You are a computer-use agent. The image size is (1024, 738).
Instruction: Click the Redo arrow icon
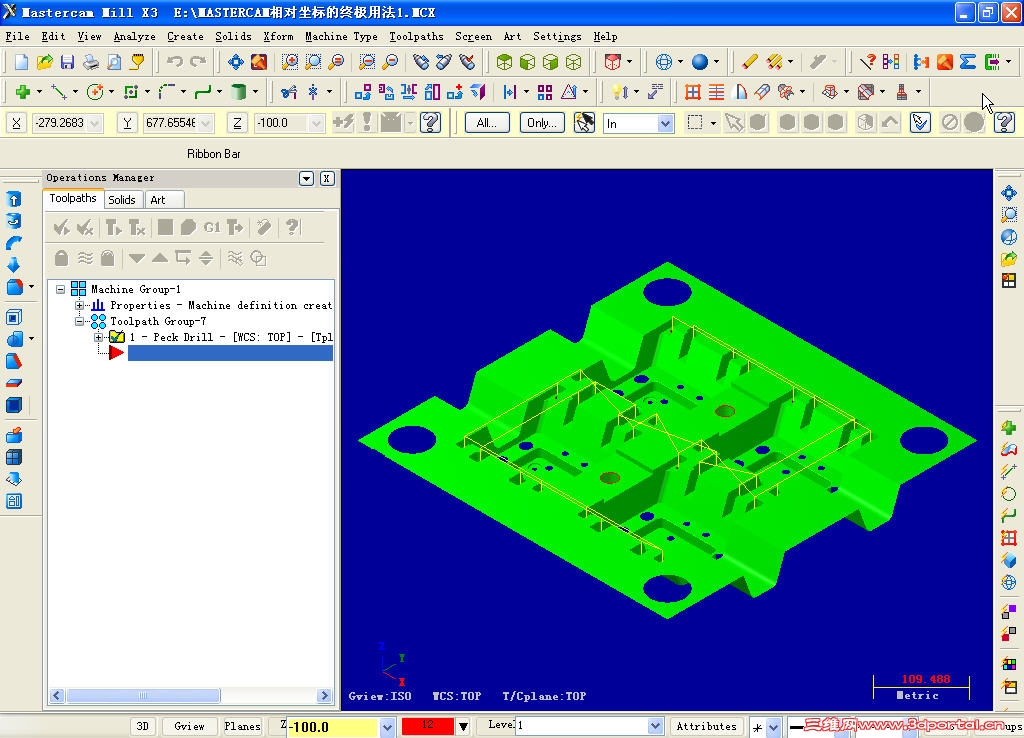click(x=198, y=62)
